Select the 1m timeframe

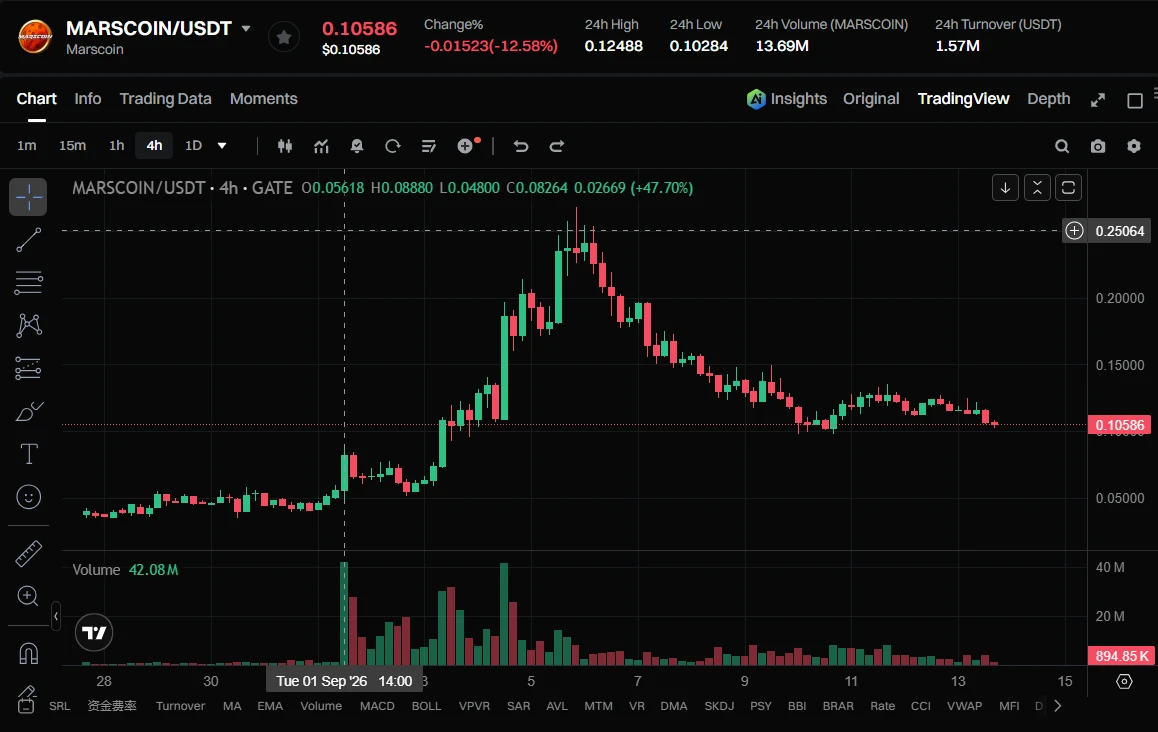click(27, 146)
